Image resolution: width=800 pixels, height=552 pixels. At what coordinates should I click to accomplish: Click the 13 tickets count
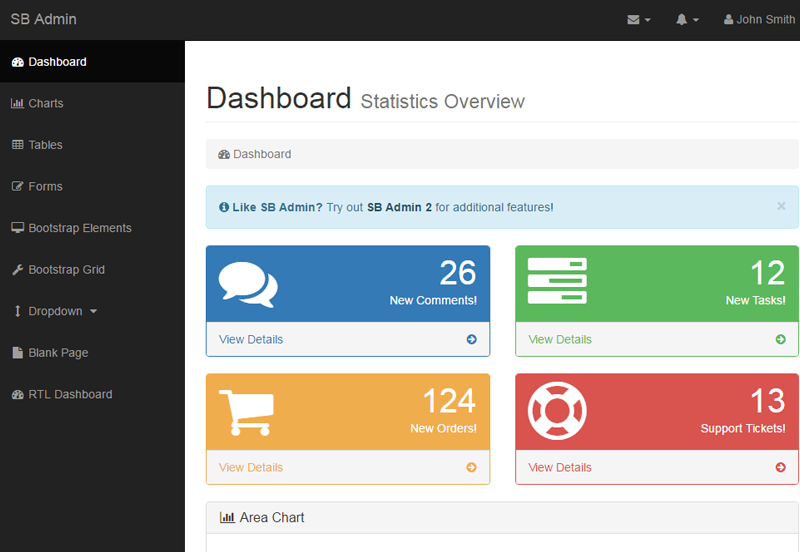767,401
